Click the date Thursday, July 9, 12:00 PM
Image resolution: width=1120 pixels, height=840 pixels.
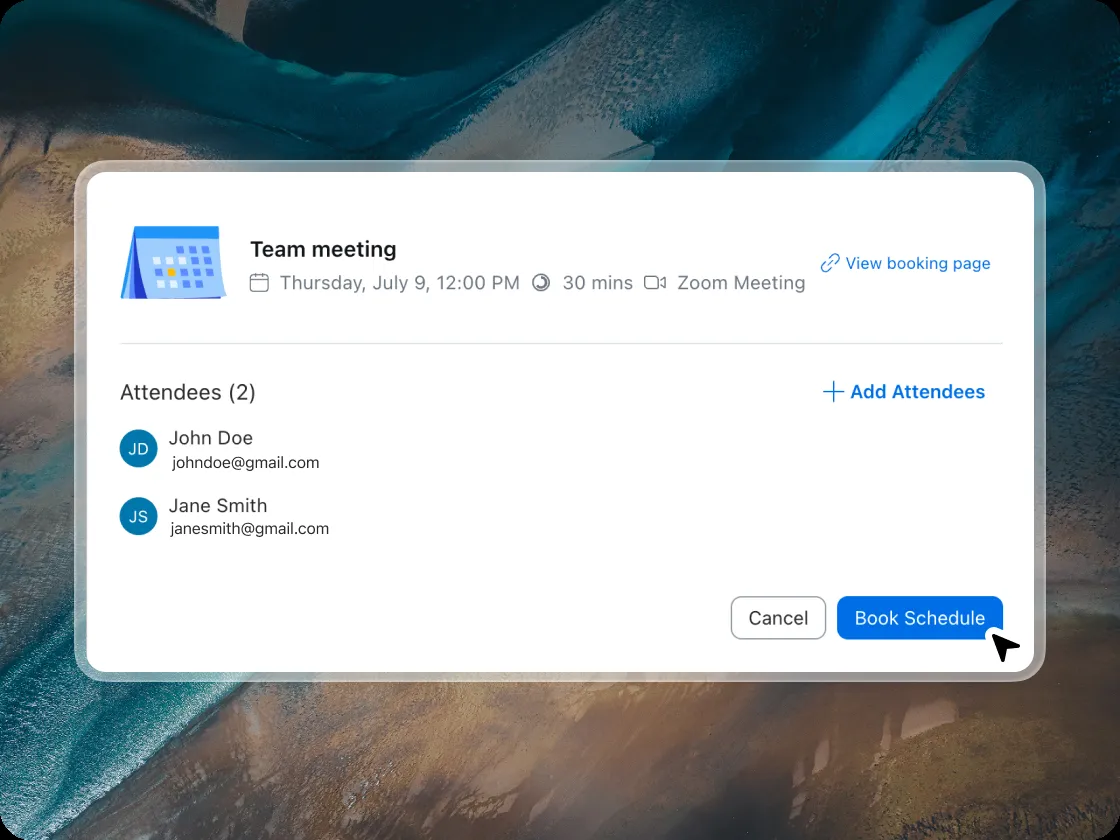399,283
